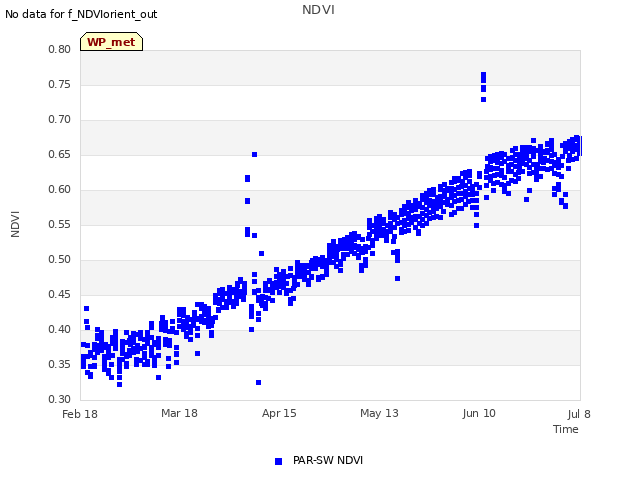Click the April outlier point at 0.65

[254, 155]
